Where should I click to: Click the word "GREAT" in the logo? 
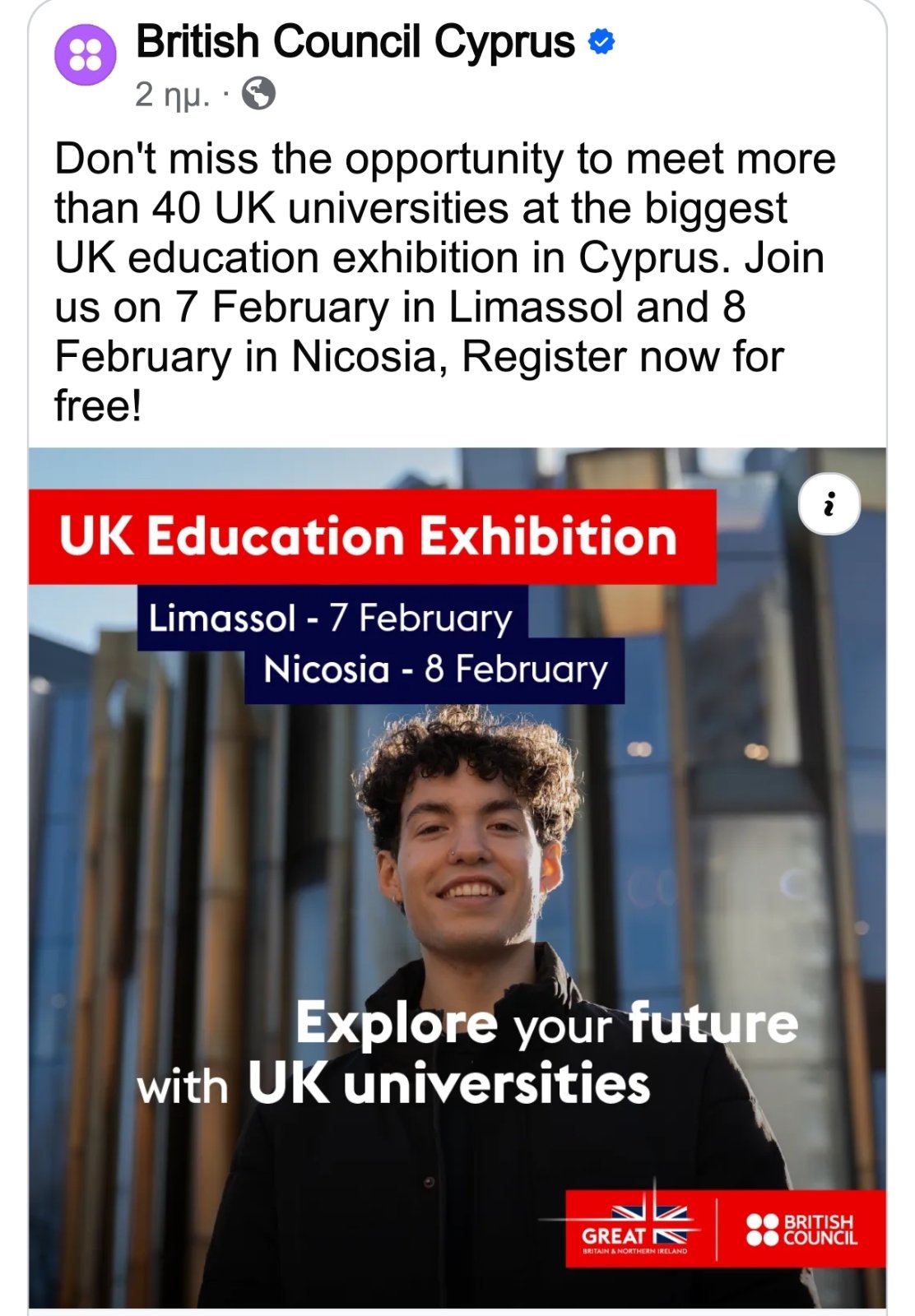click(x=613, y=1236)
